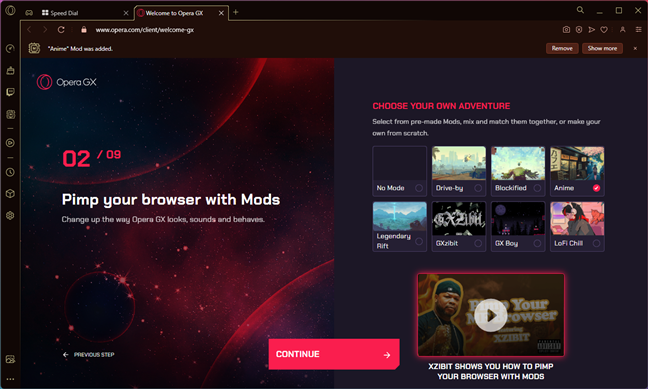Viewport: 648px width, 389px height.
Task: Click the LoFi Chill thumbnail image
Action: [x=577, y=218]
